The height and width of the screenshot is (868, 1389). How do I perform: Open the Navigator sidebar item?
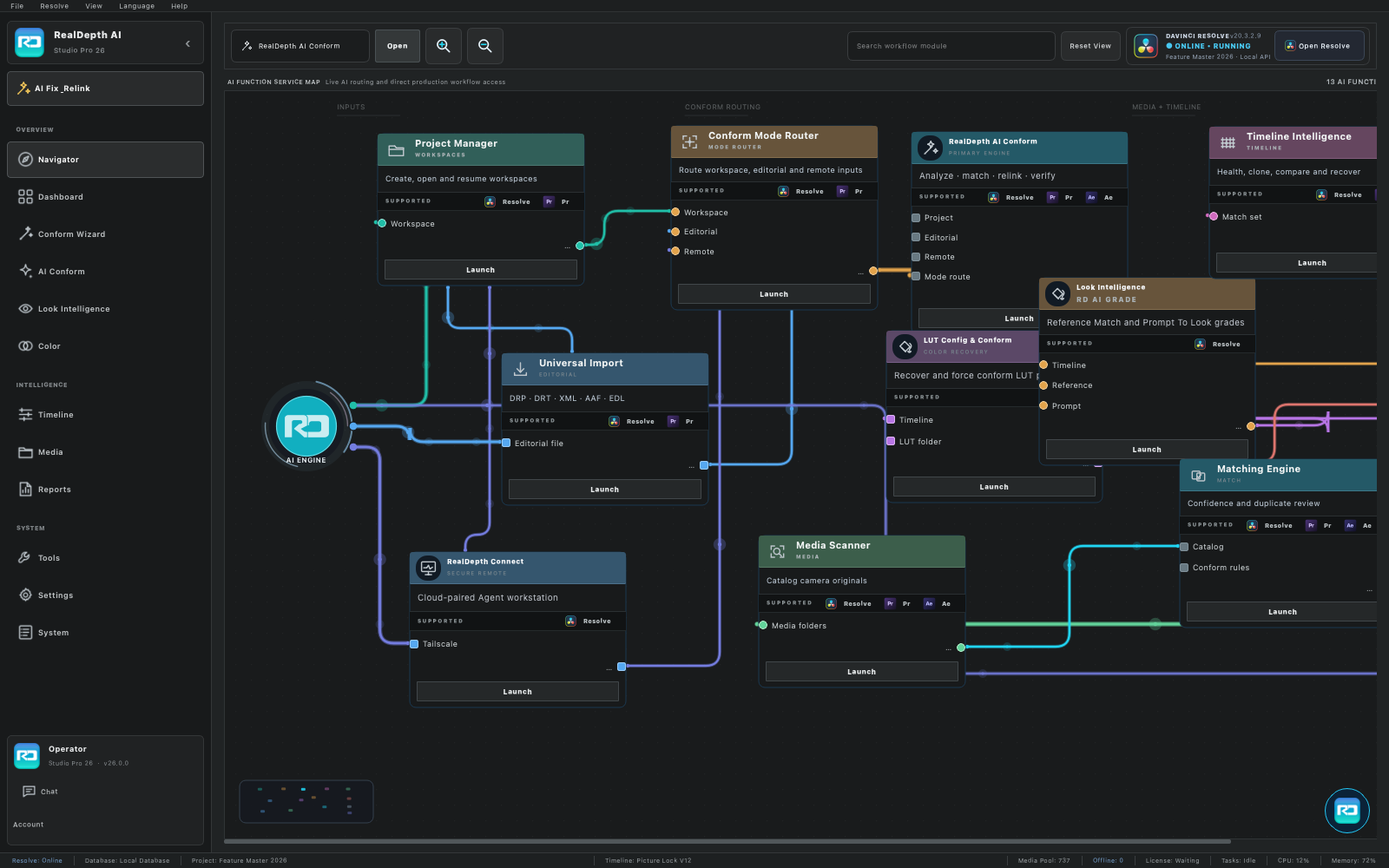tap(106, 160)
